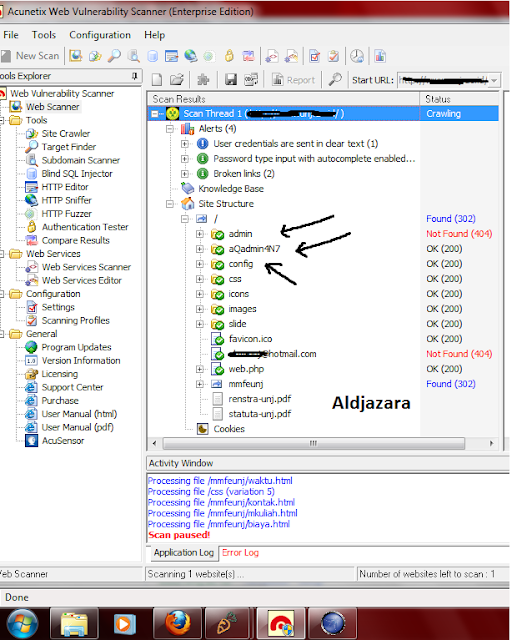Click the blank new-document icon in scan toolbar

[157, 80]
